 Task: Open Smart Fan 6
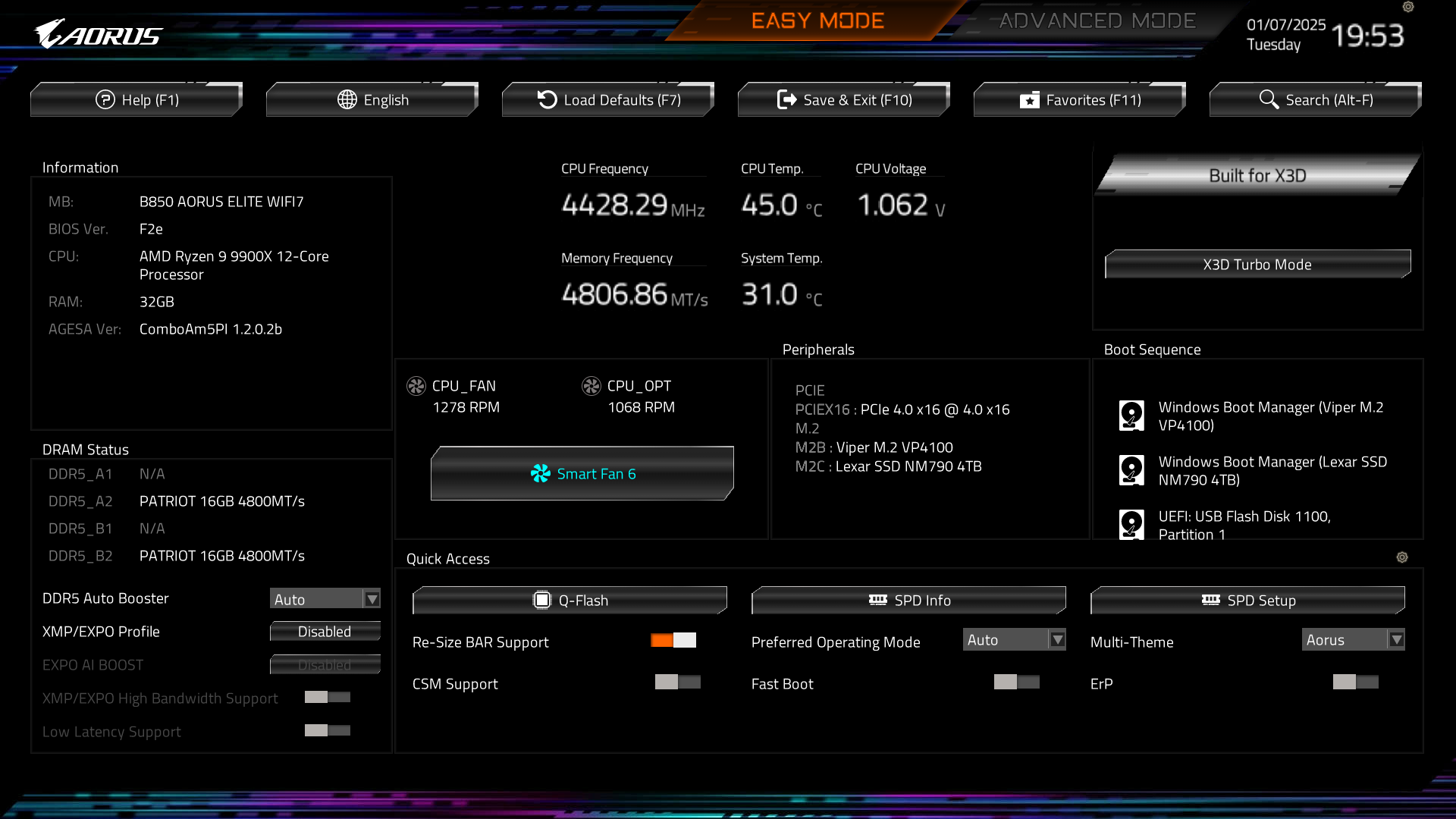click(x=582, y=474)
